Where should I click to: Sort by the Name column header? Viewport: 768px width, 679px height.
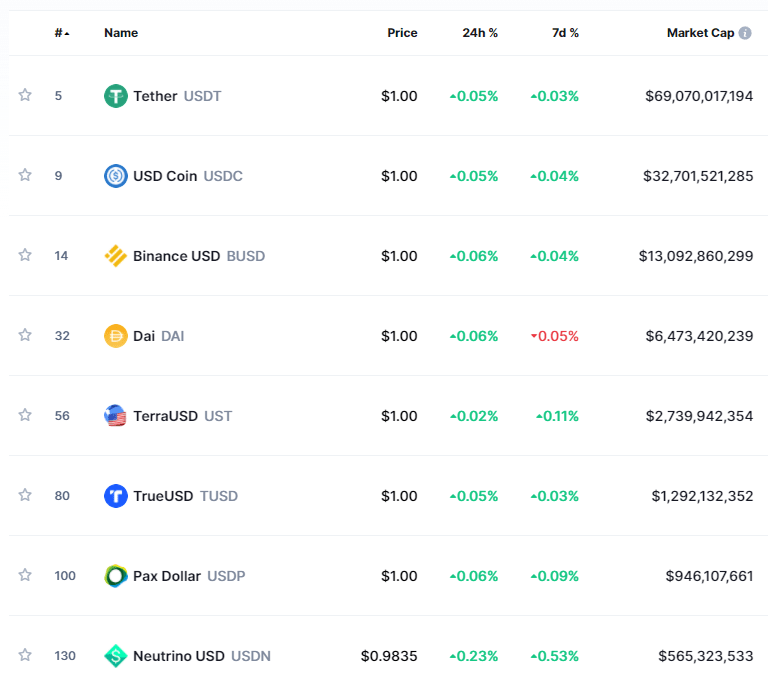pyautogui.click(x=121, y=33)
